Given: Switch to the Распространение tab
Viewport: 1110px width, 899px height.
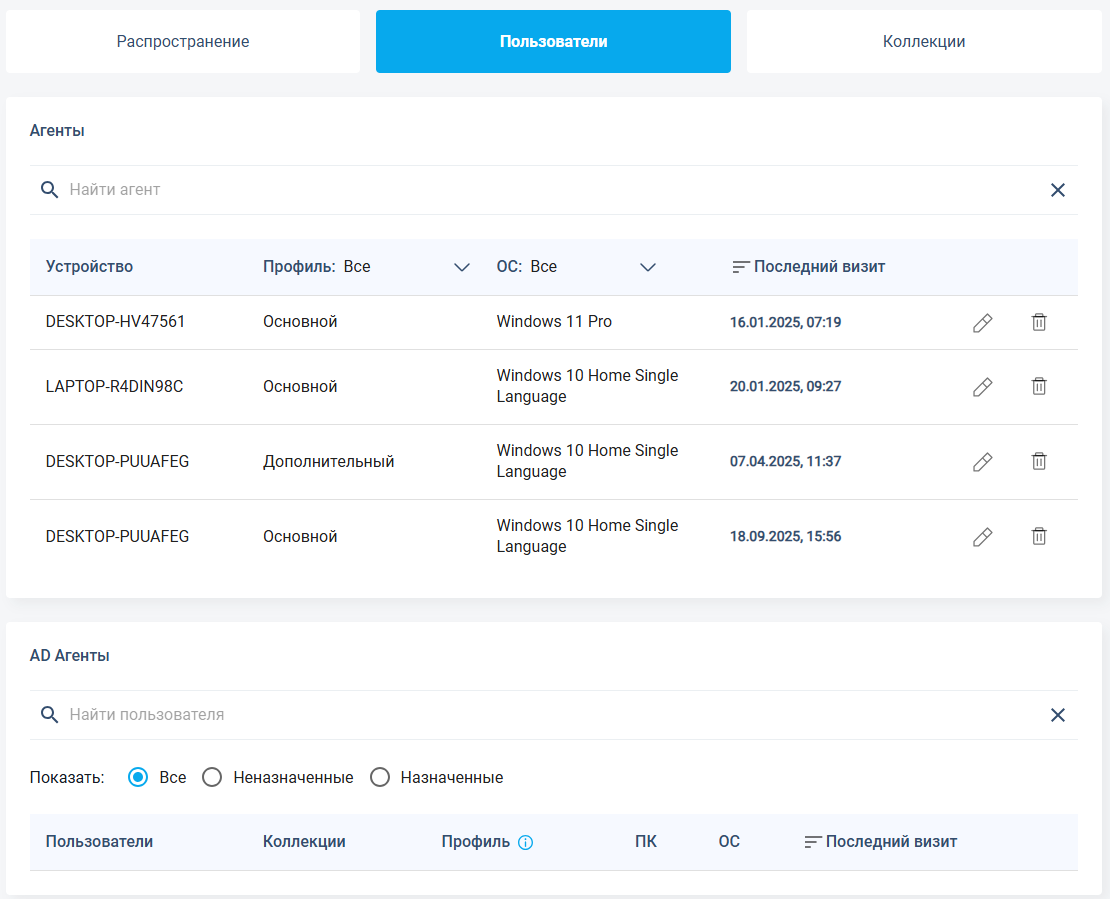Looking at the screenshot, I should [x=183, y=42].
